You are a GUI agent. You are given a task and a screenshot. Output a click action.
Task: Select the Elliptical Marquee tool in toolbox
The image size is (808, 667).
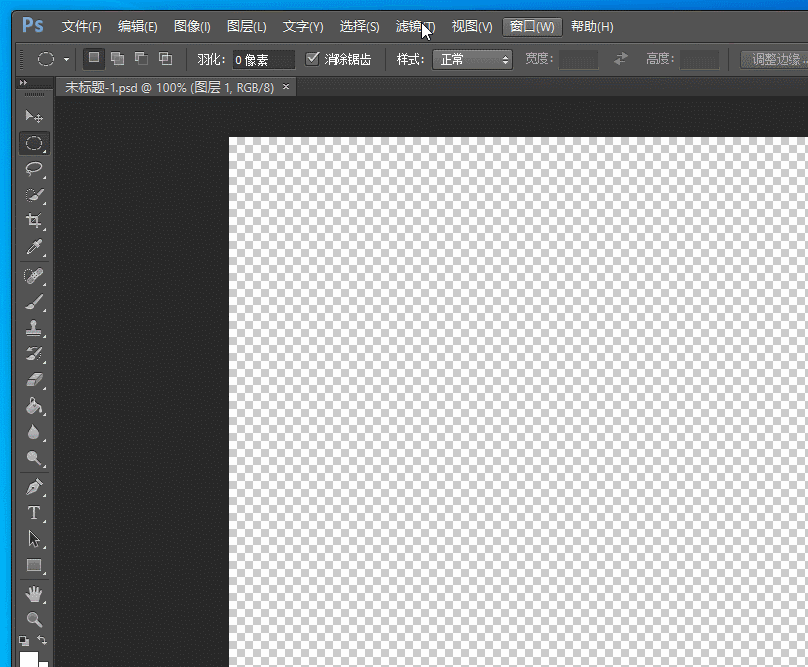click(x=34, y=143)
